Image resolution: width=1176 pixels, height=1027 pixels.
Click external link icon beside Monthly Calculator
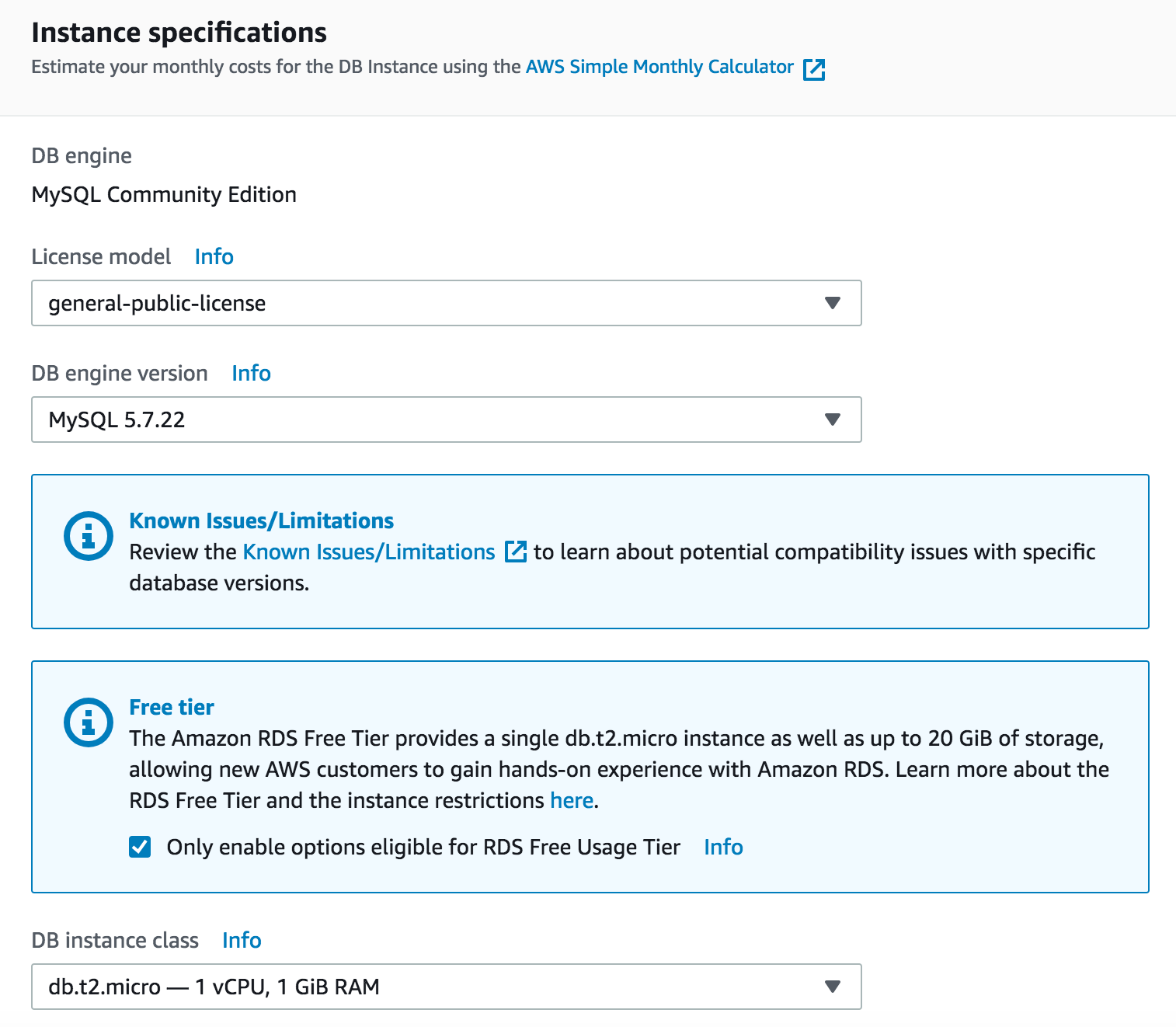coord(813,69)
